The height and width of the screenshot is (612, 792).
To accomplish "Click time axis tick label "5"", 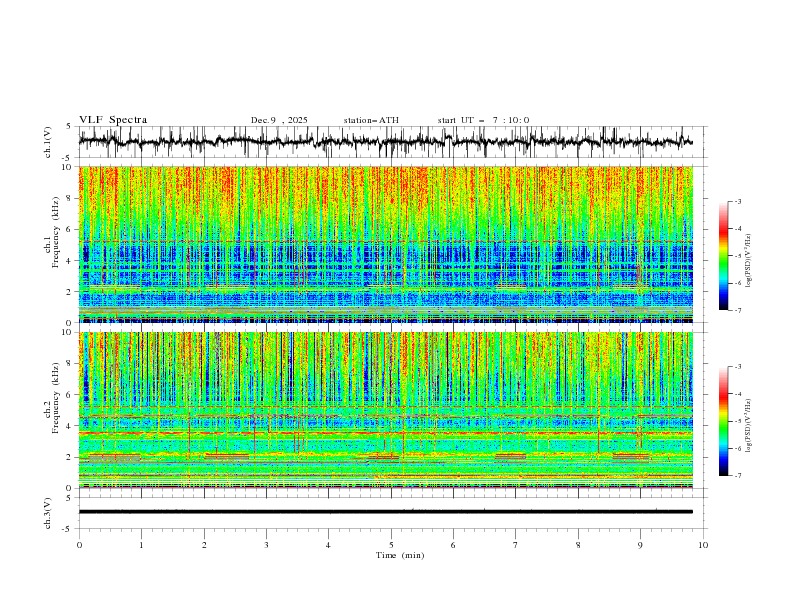I will 391,545.
